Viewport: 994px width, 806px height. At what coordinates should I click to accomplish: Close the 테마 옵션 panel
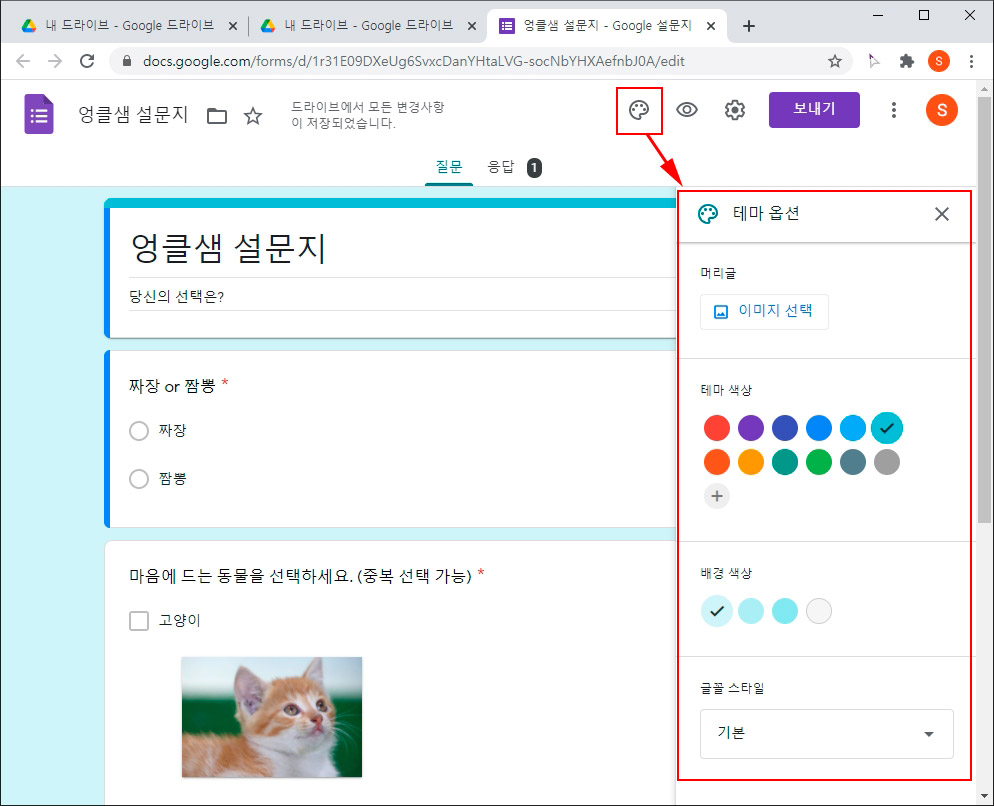pos(941,213)
